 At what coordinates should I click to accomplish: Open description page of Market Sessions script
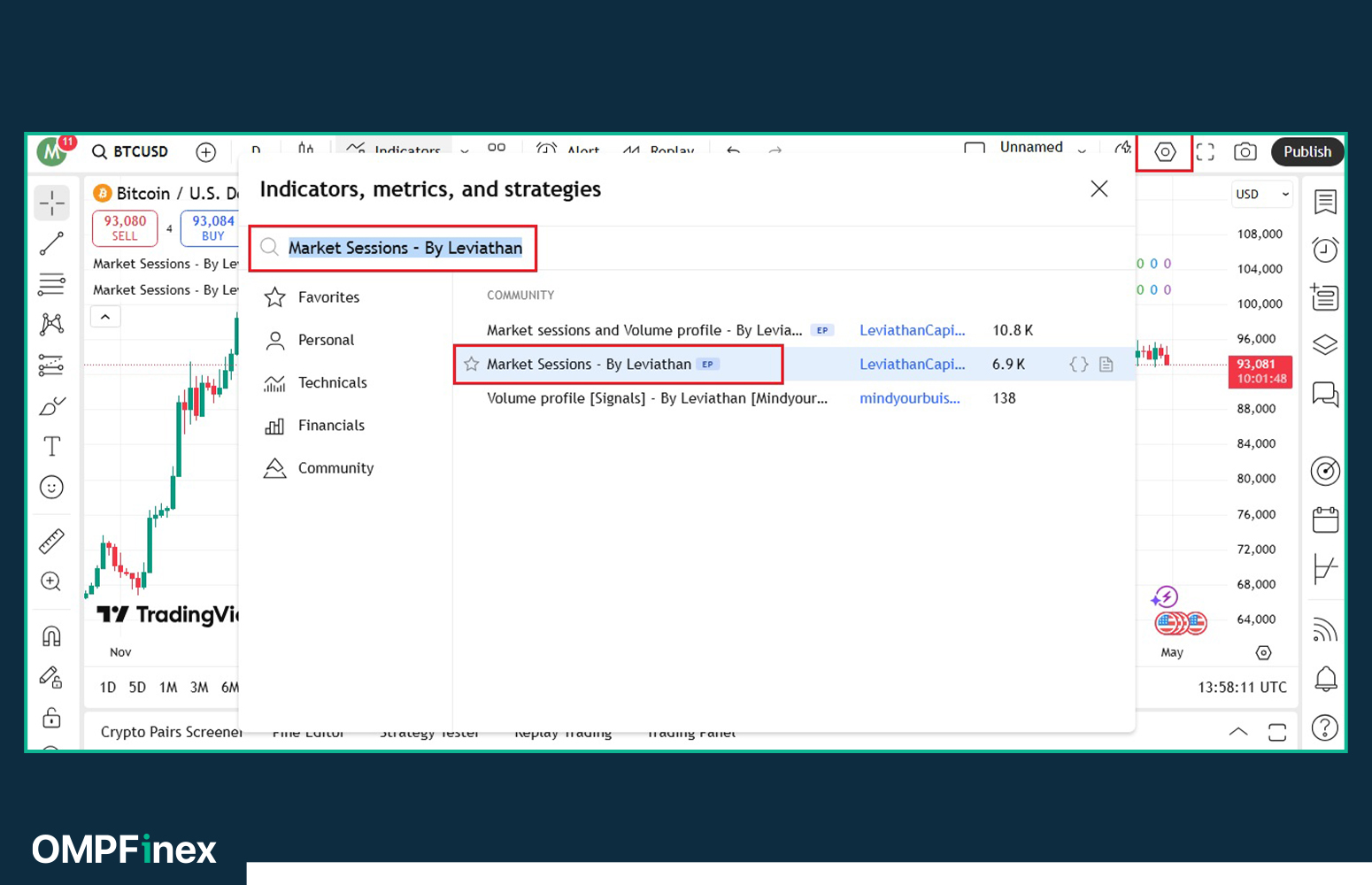coord(1106,364)
